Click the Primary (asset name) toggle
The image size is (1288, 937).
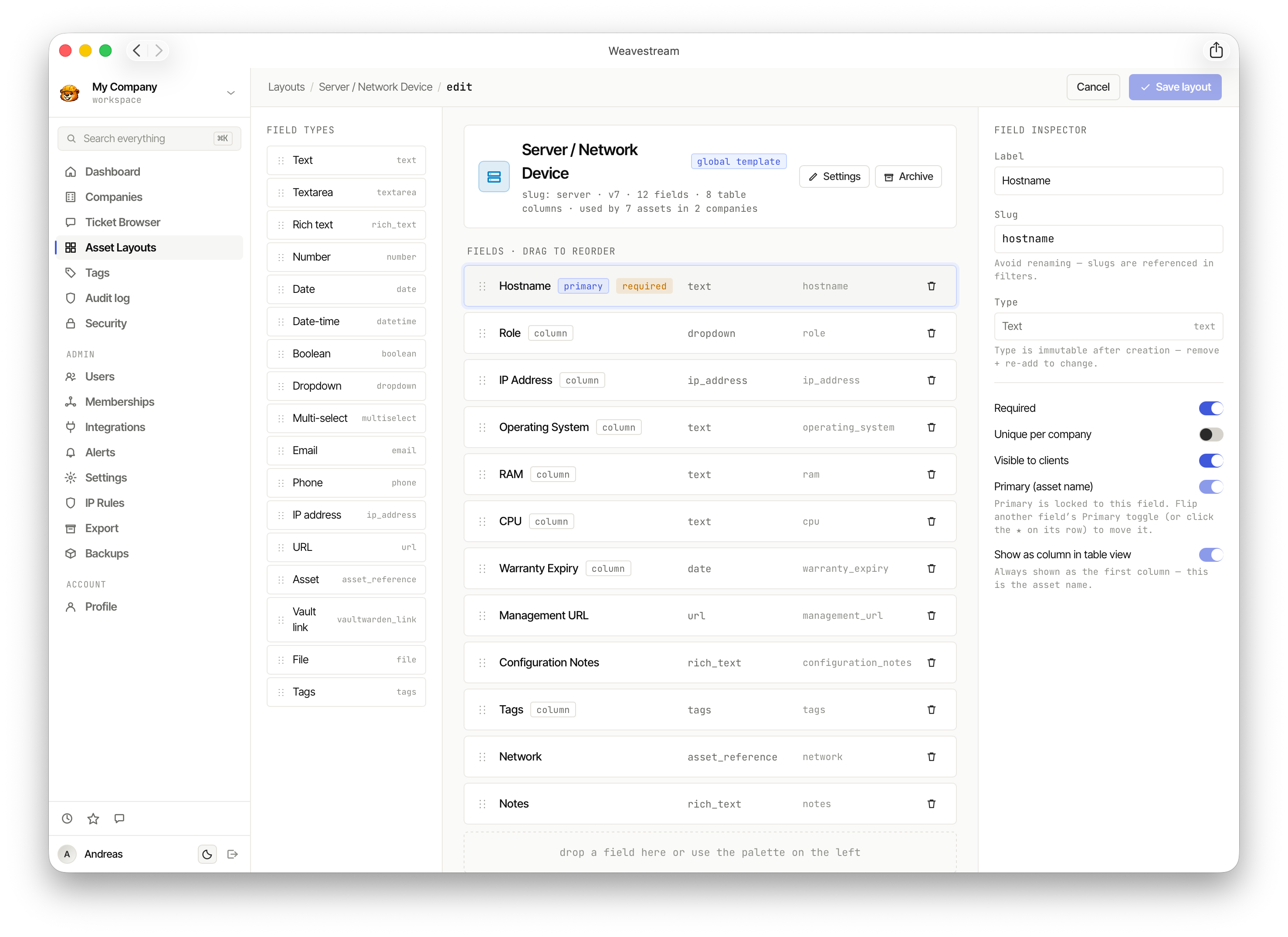[1210, 487]
